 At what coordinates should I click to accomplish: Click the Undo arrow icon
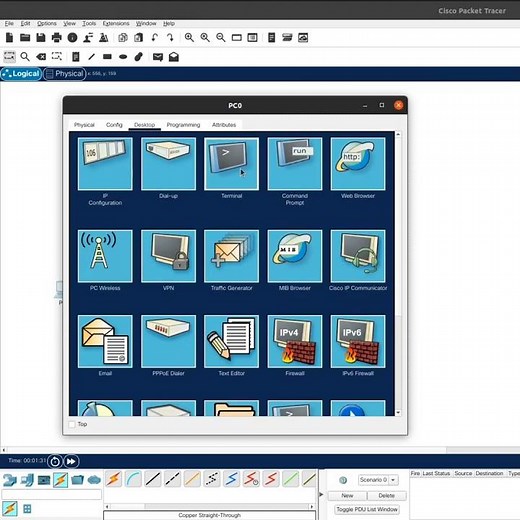pos(154,38)
